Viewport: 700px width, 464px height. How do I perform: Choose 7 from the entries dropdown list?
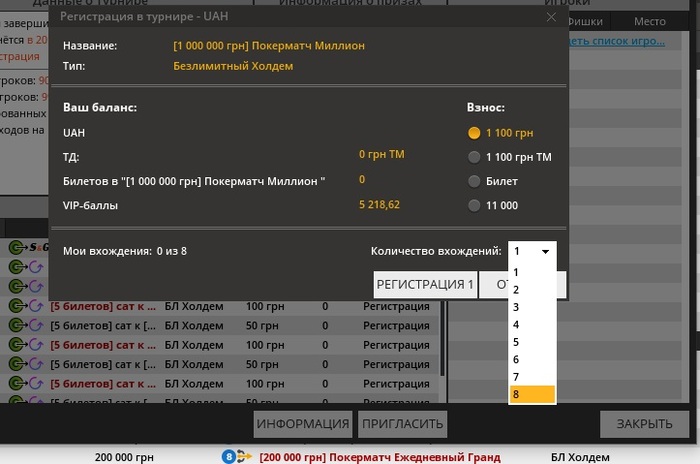click(532, 377)
